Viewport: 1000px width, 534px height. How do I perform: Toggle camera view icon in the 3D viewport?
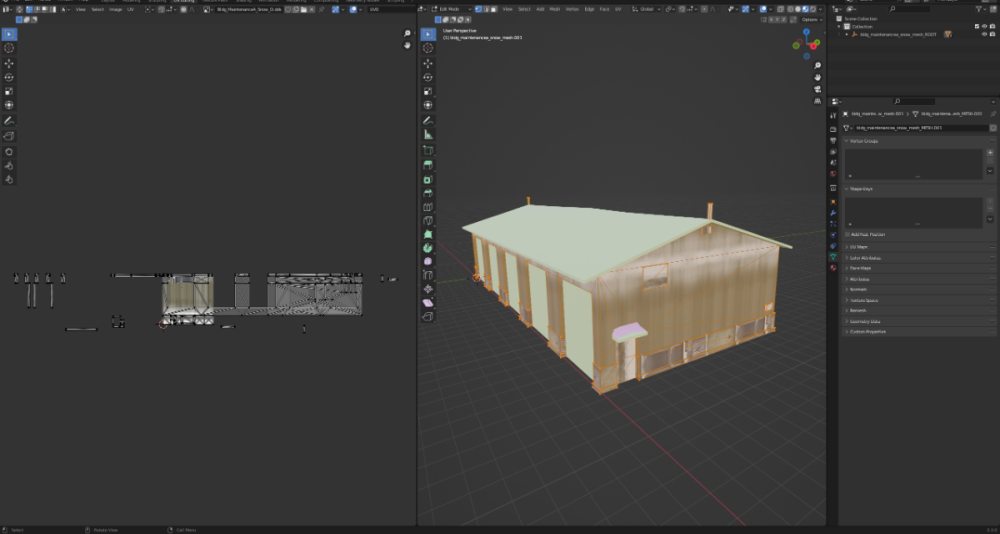pyautogui.click(x=818, y=90)
